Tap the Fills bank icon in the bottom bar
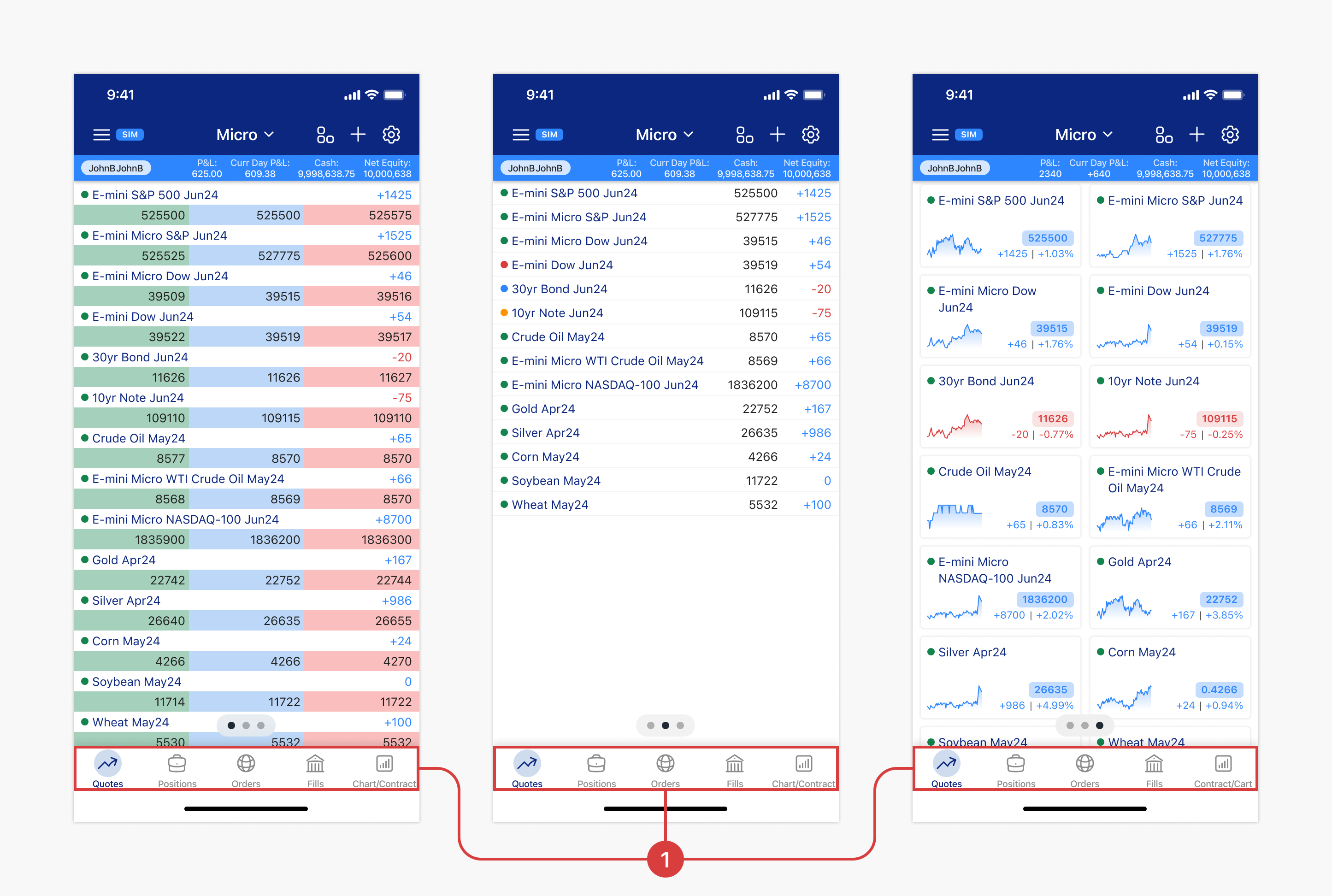 [x=315, y=763]
